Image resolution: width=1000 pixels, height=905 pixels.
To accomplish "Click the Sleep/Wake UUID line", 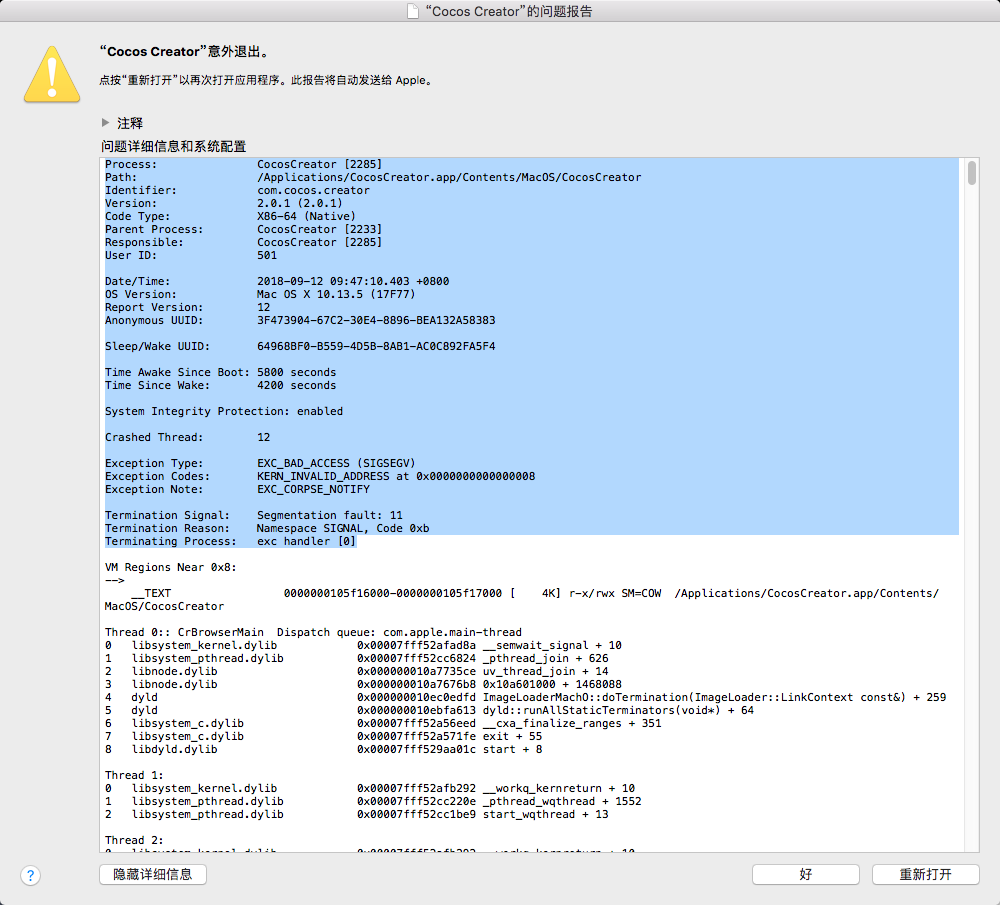I will coord(300,346).
